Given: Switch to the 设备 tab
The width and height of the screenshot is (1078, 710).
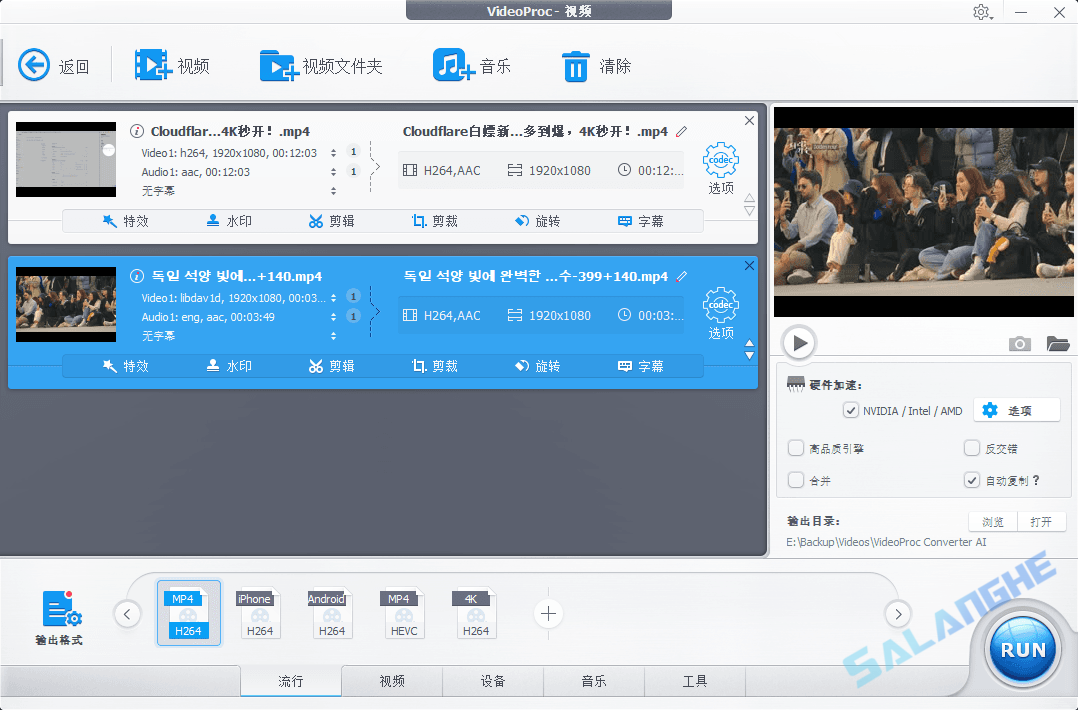Looking at the screenshot, I should click(493, 680).
